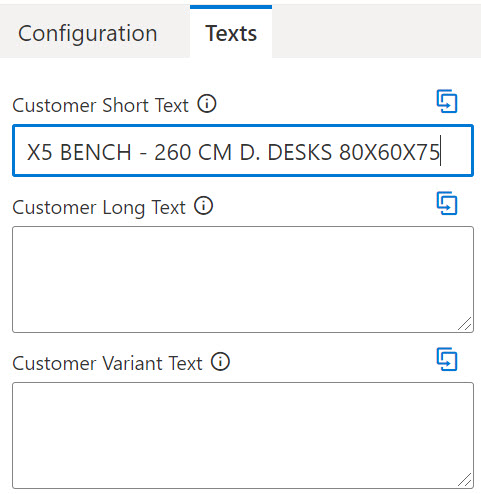The image size is (481, 494).
Task: Click the Customer Variant Text resize handle
Action: (465, 480)
